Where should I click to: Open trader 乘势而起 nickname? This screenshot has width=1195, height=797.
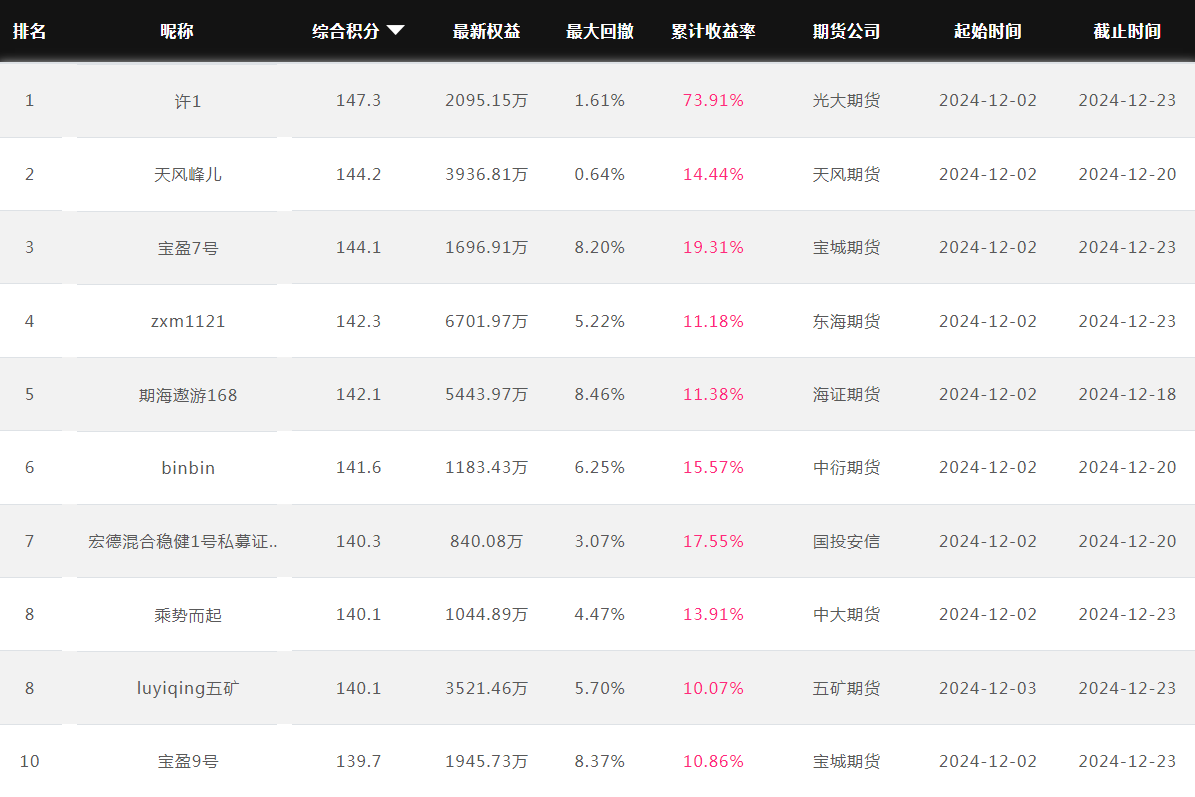coord(187,615)
